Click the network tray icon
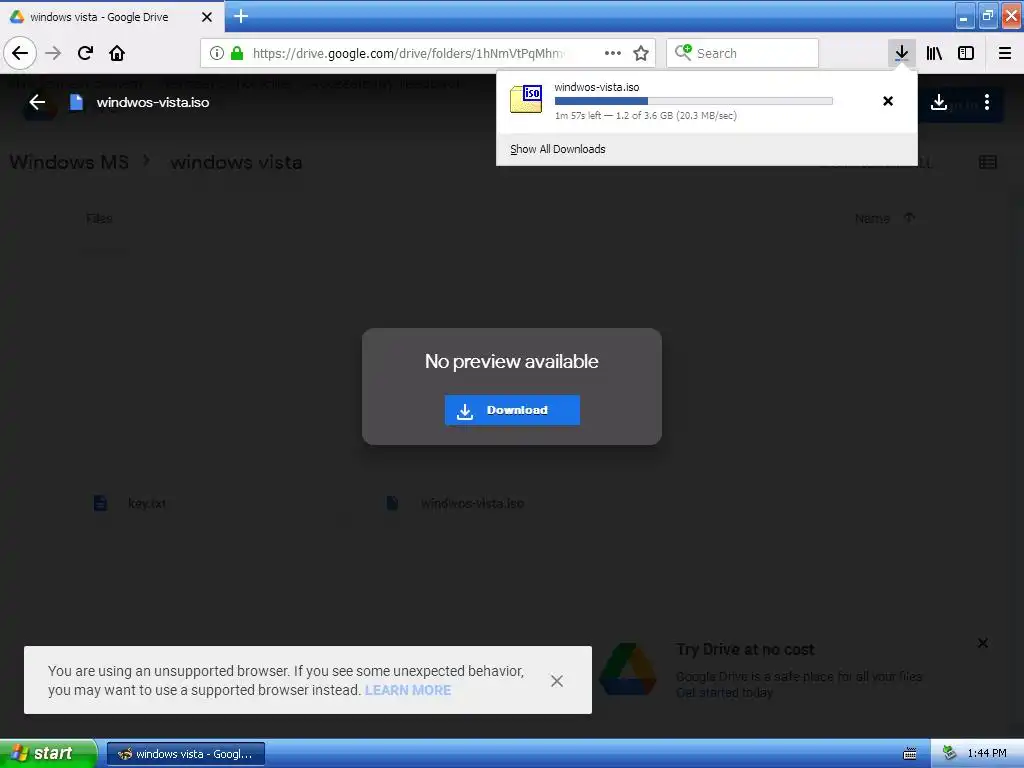The width and height of the screenshot is (1024, 768). [x=950, y=754]
